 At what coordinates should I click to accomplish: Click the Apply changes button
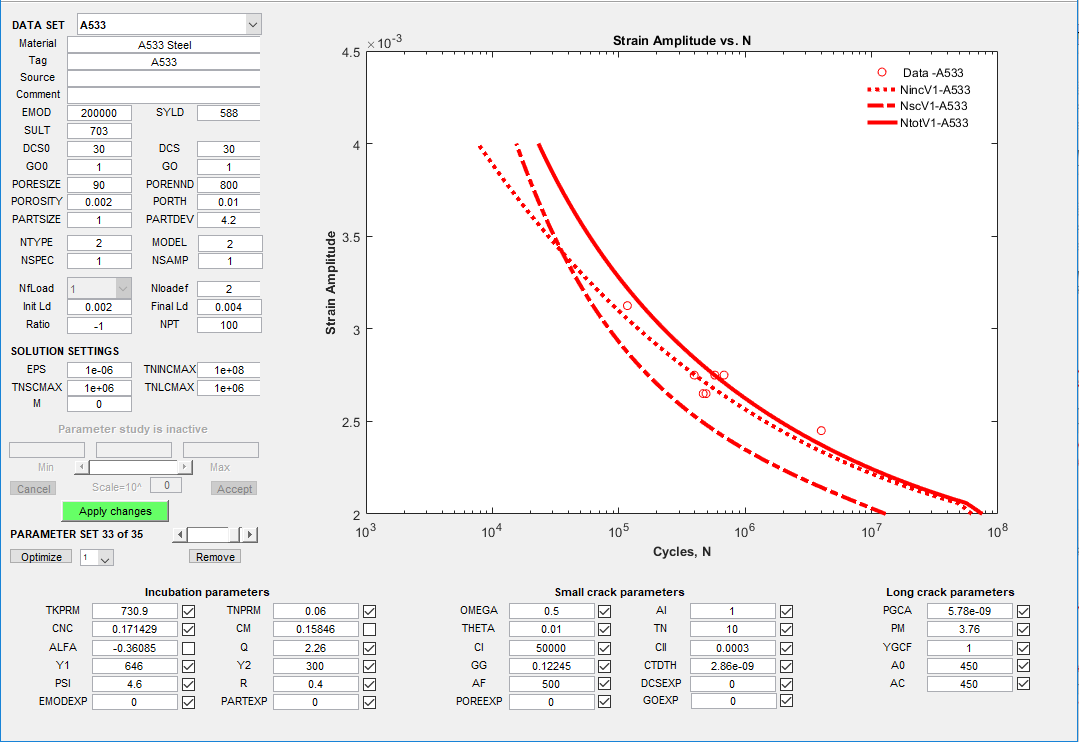click(115, 511)
